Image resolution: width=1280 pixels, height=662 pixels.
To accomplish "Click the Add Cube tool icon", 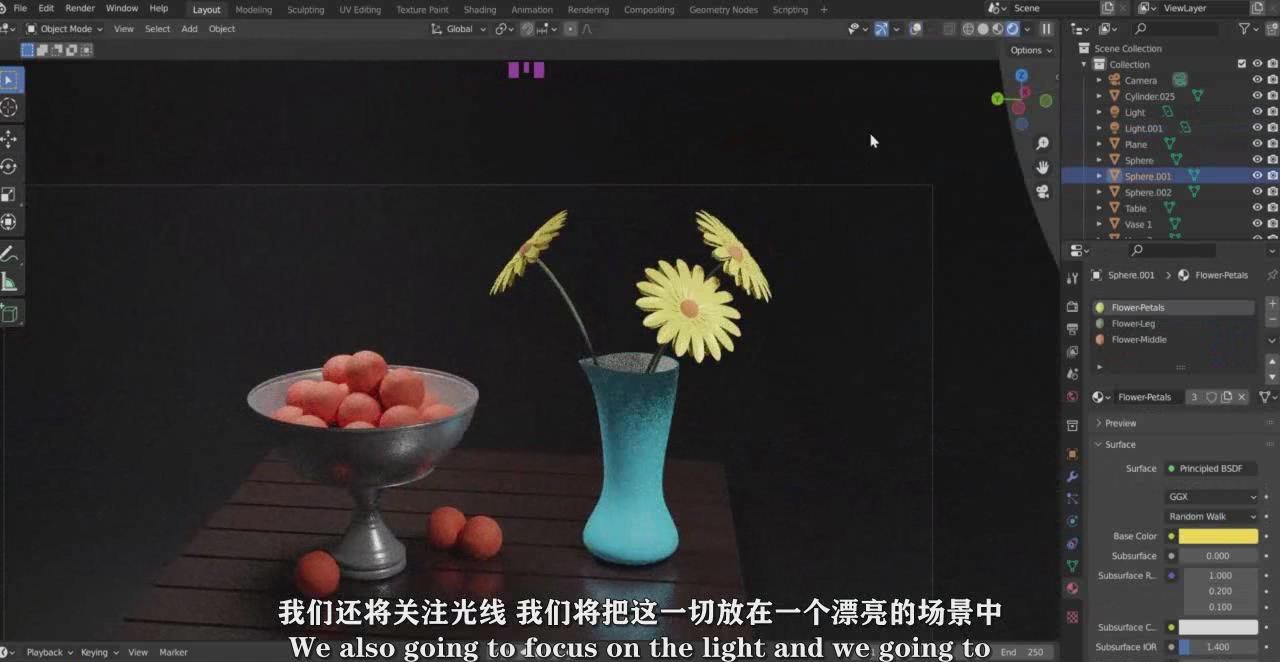I will coord(9,314).
